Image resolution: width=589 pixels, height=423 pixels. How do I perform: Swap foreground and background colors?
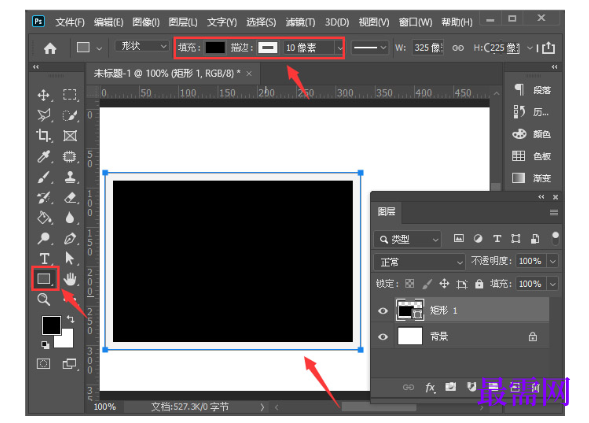70,319
